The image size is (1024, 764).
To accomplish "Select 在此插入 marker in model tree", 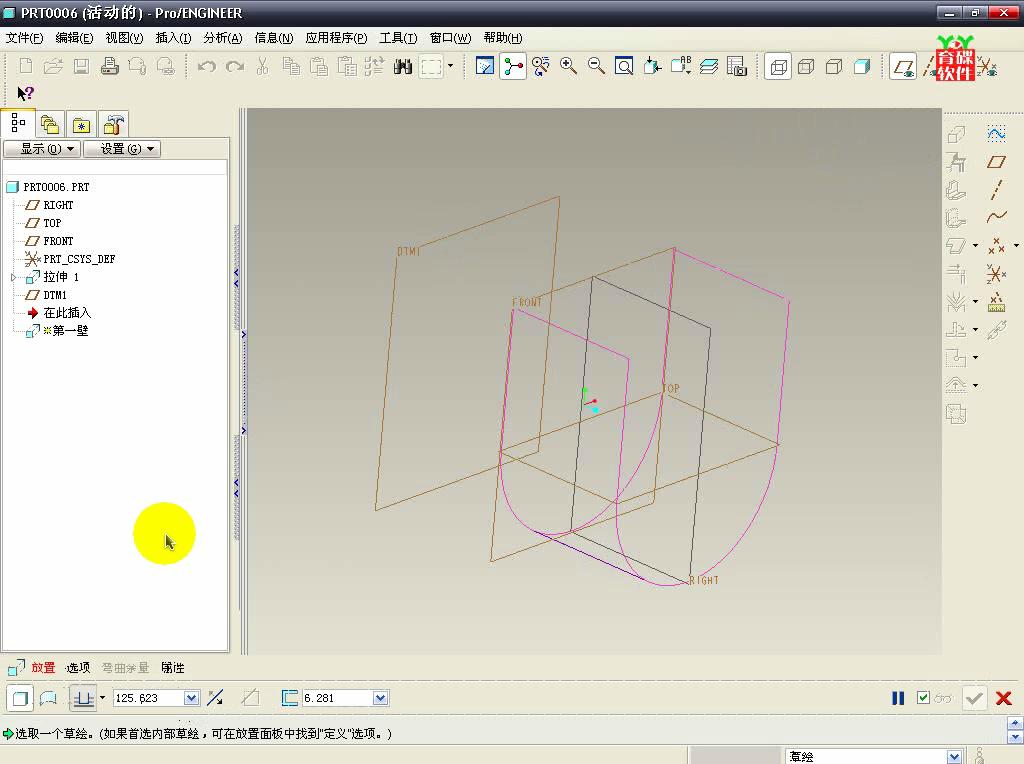I will coord(67,313).
